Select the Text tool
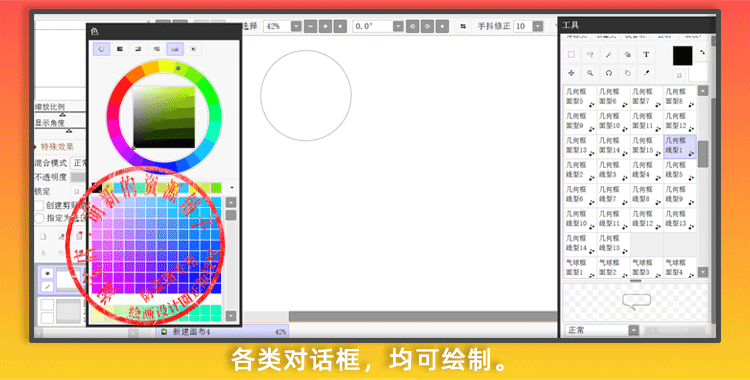Image resolution: width=750 pixels, height=380 pixels. [x=646, y=55]
